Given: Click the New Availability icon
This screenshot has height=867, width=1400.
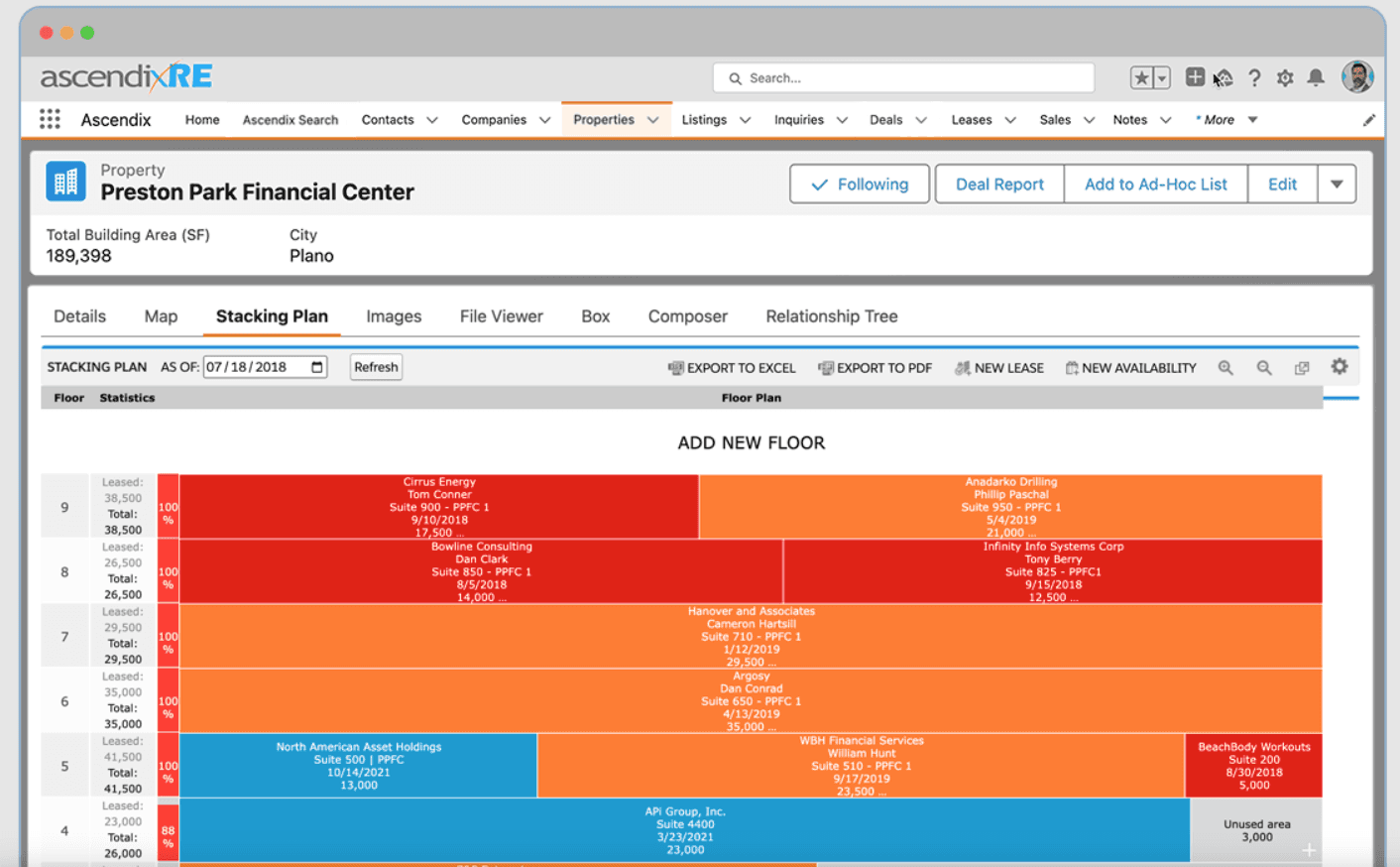Looking at the screenshot, I should [x=1072, y=368].
